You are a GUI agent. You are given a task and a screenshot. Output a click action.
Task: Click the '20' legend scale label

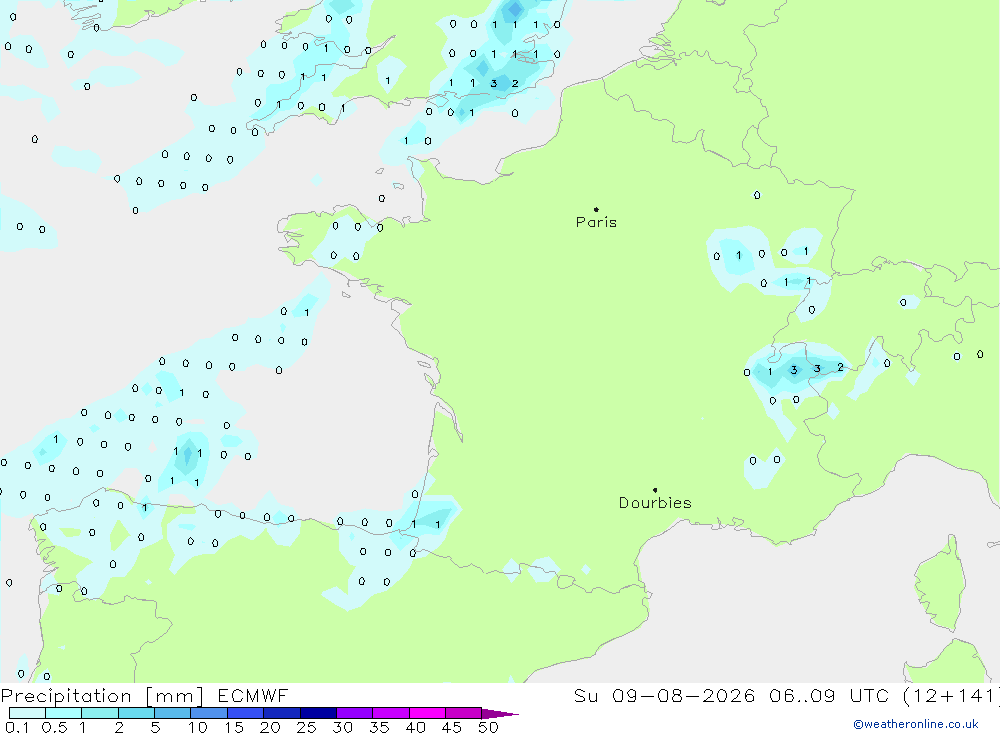coord(270,727)
